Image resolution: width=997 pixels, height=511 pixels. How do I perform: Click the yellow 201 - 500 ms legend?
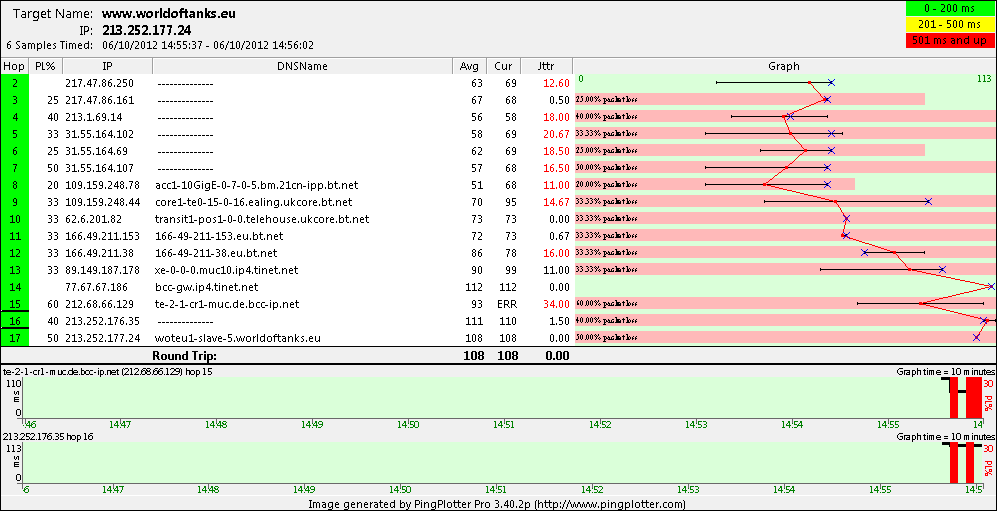tap(950, 25)
